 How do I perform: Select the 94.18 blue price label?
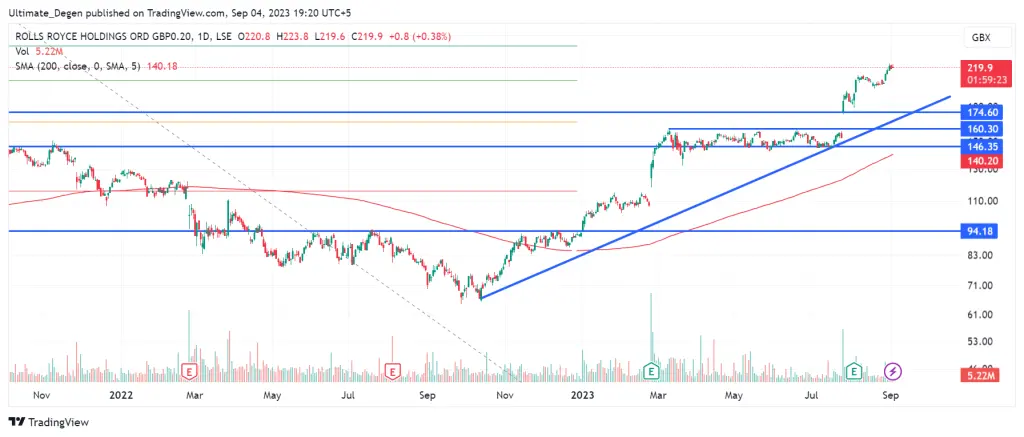point(978,231)
